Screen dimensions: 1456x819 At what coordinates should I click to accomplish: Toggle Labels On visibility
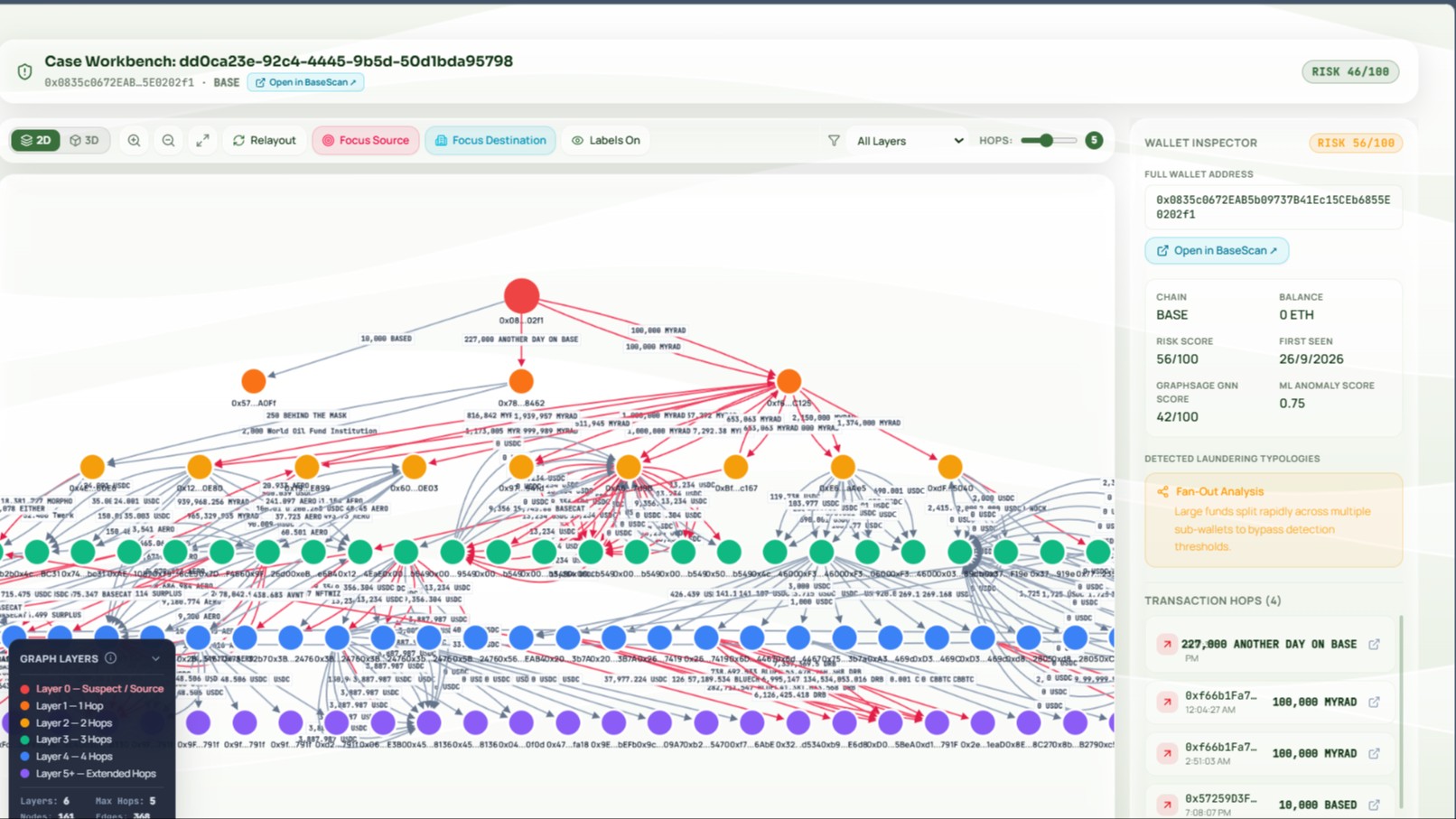click(x=606, y=141)
